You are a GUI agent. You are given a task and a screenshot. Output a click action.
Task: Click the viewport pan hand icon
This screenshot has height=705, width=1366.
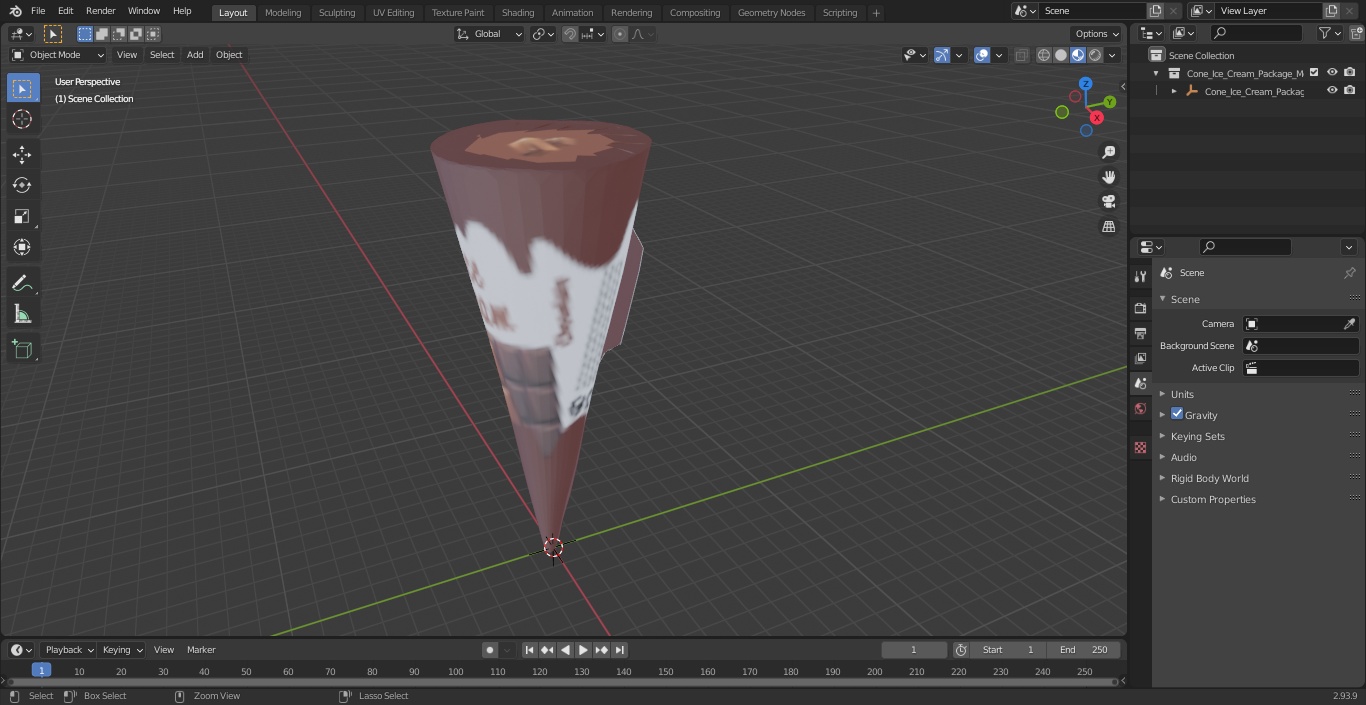click(1108, 177)
